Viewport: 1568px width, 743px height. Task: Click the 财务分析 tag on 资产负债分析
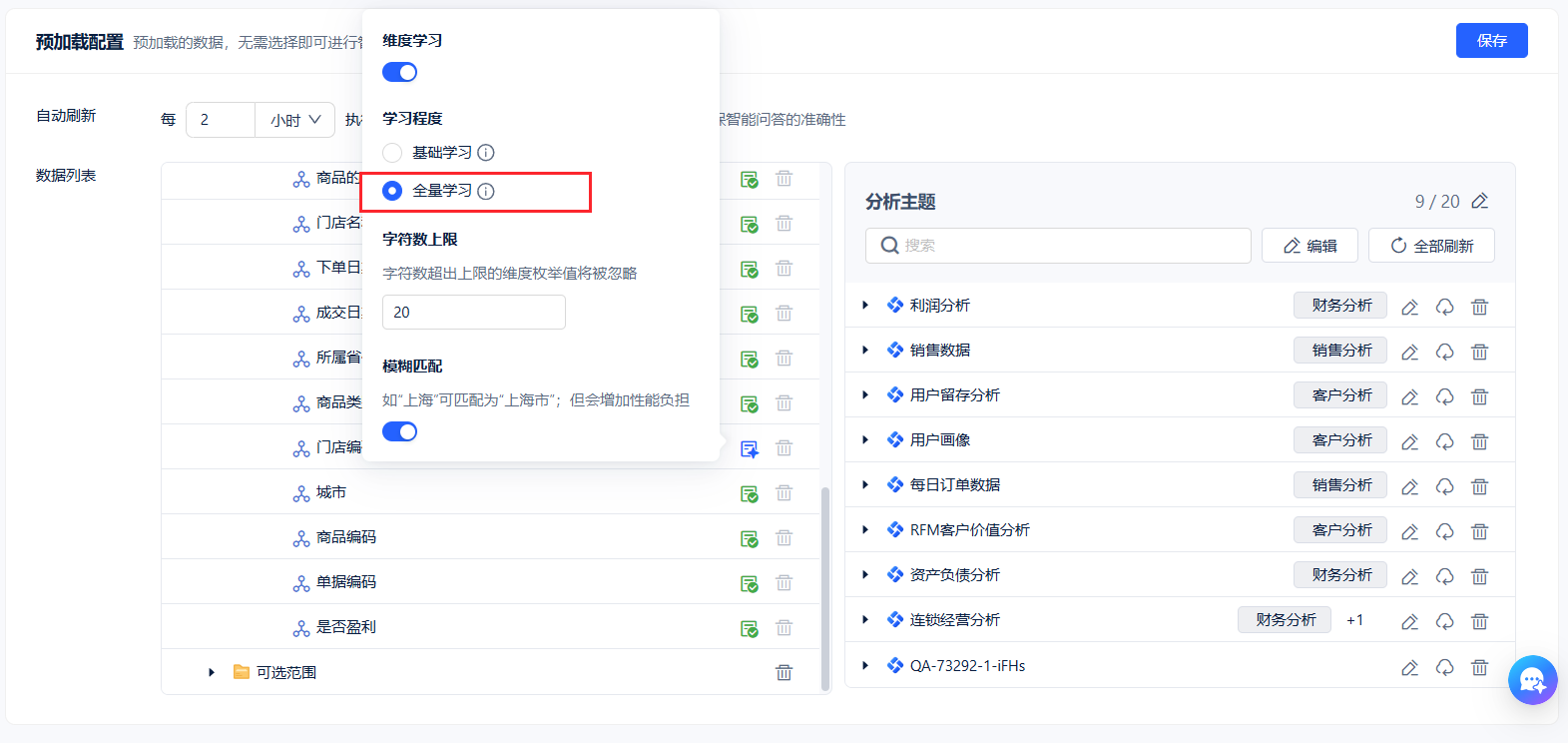[1340, 574]
